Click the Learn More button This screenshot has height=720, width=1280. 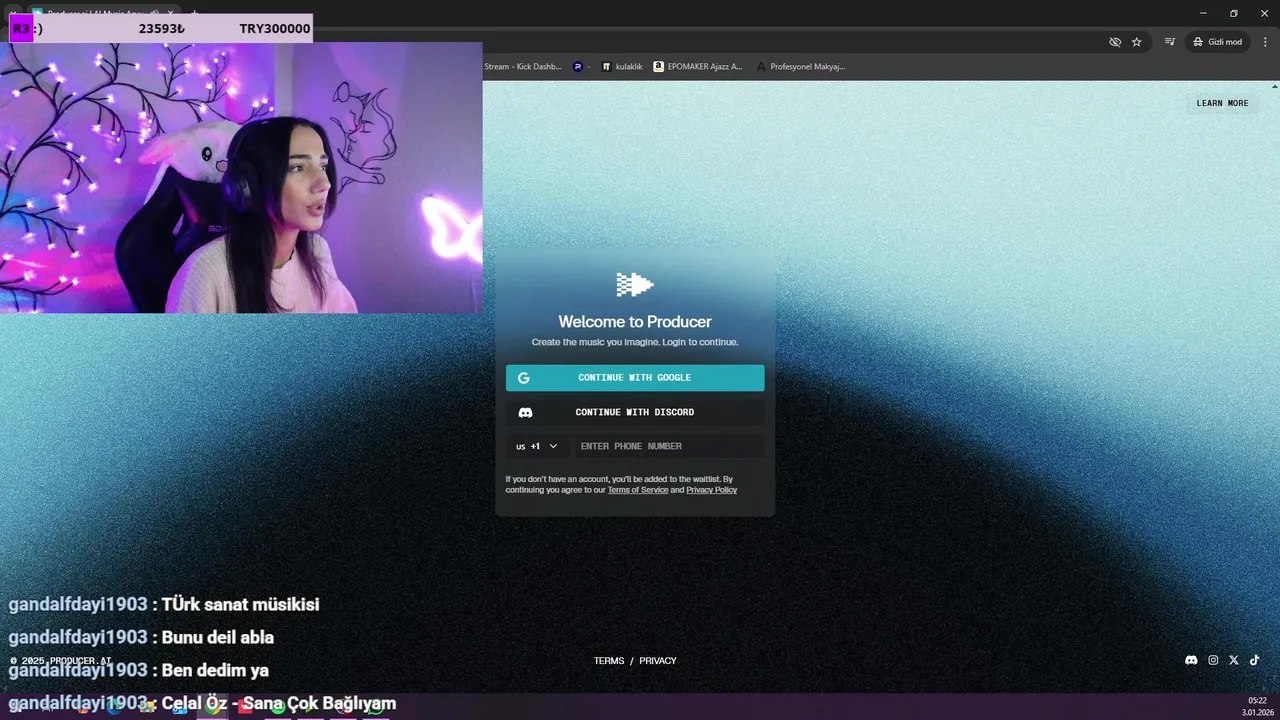[x=1222, y=103]
